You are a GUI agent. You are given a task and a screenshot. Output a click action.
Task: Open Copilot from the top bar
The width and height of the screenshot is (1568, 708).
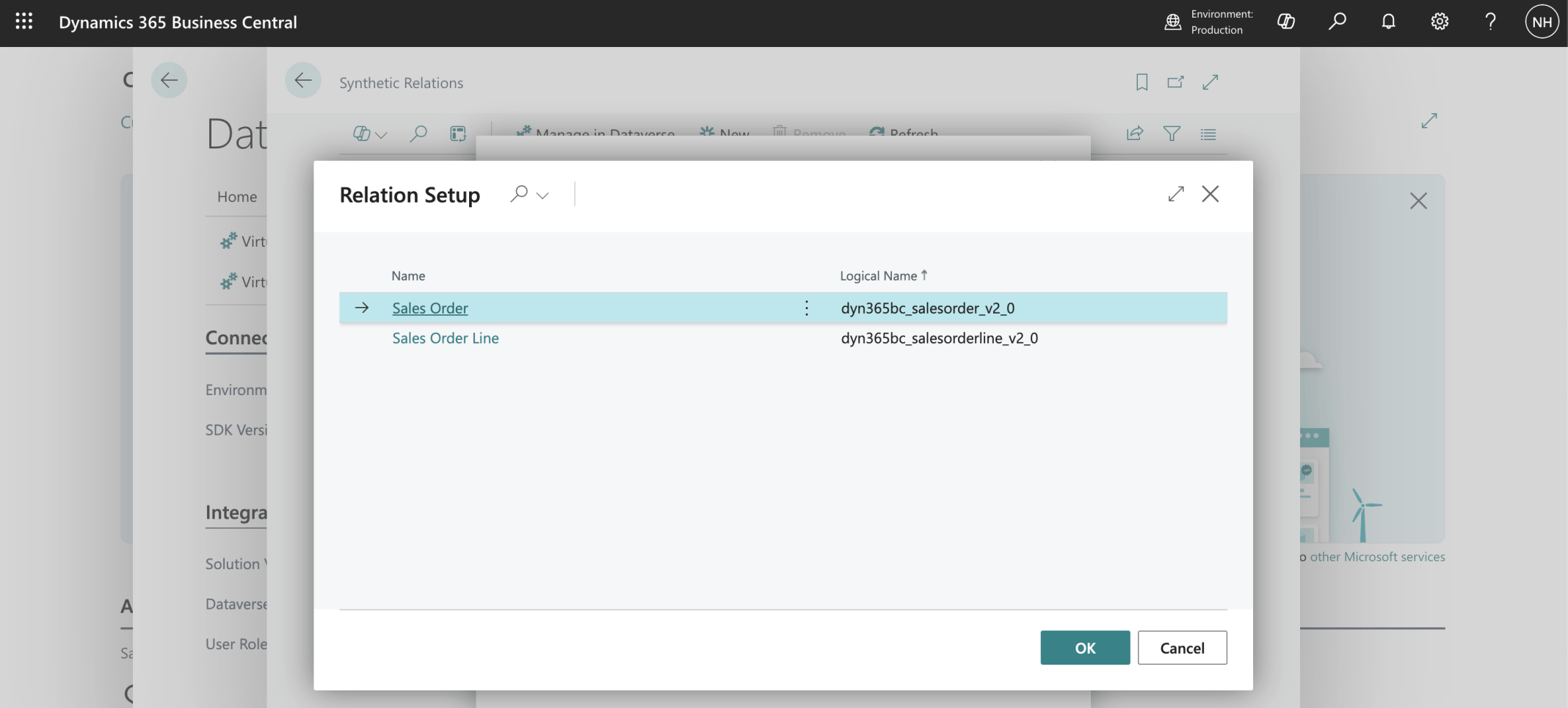1286,22
